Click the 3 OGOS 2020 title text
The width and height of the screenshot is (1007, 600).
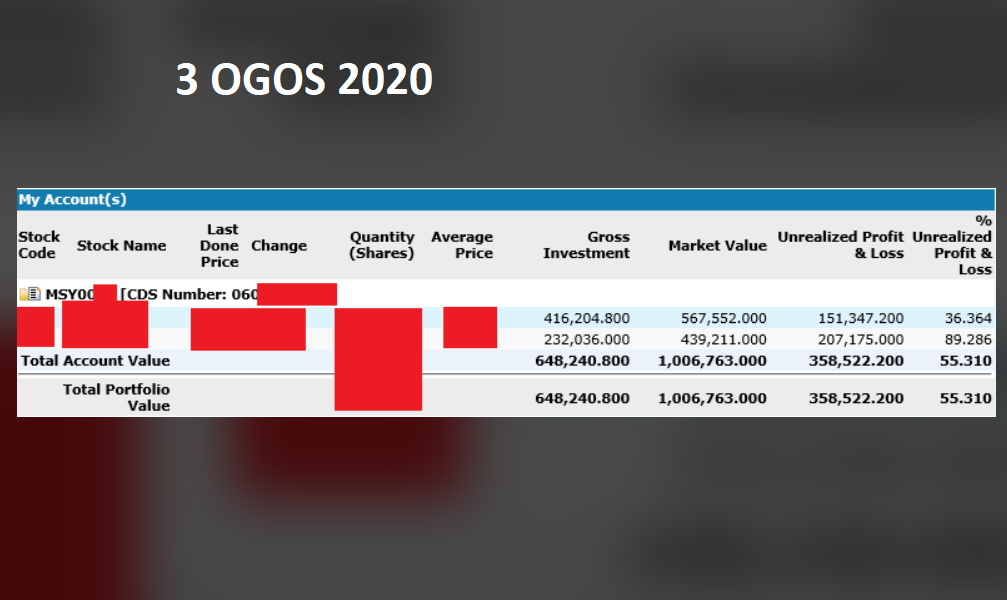(x=304, y=80)
